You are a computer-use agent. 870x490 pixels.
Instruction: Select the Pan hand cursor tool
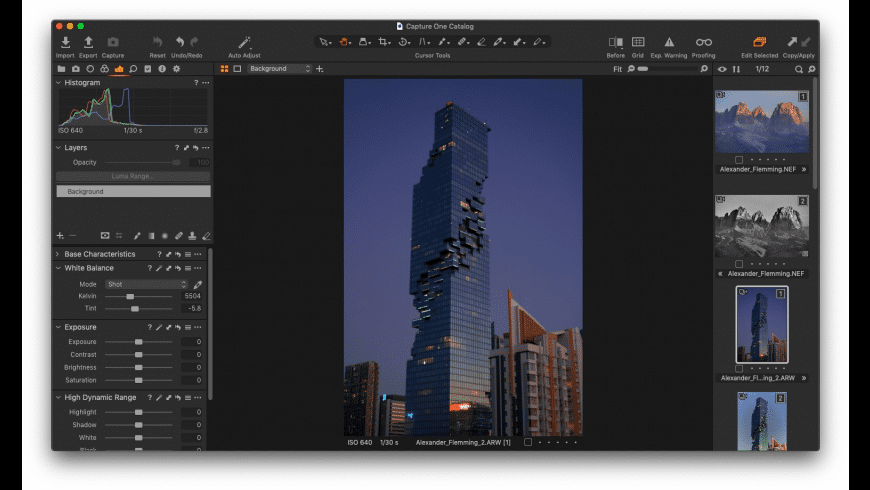345,42
